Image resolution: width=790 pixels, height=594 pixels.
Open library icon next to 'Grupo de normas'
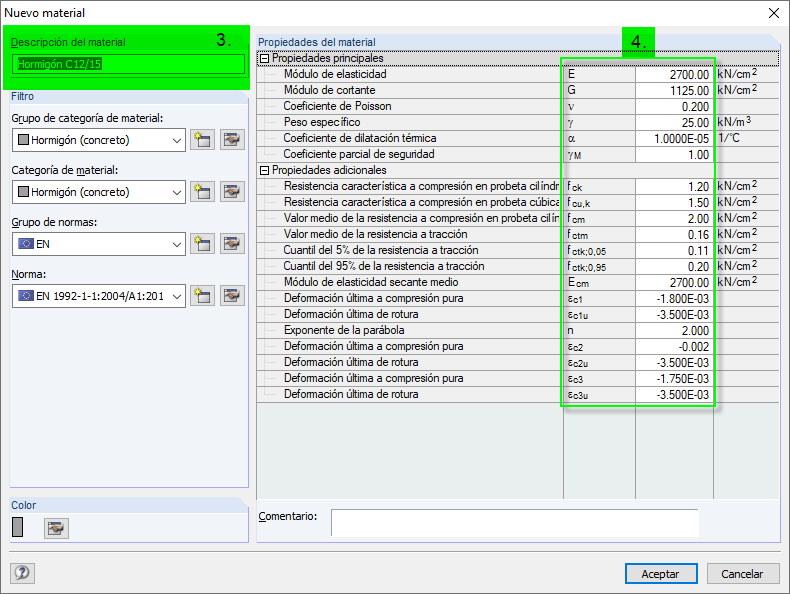pos(232,243)
